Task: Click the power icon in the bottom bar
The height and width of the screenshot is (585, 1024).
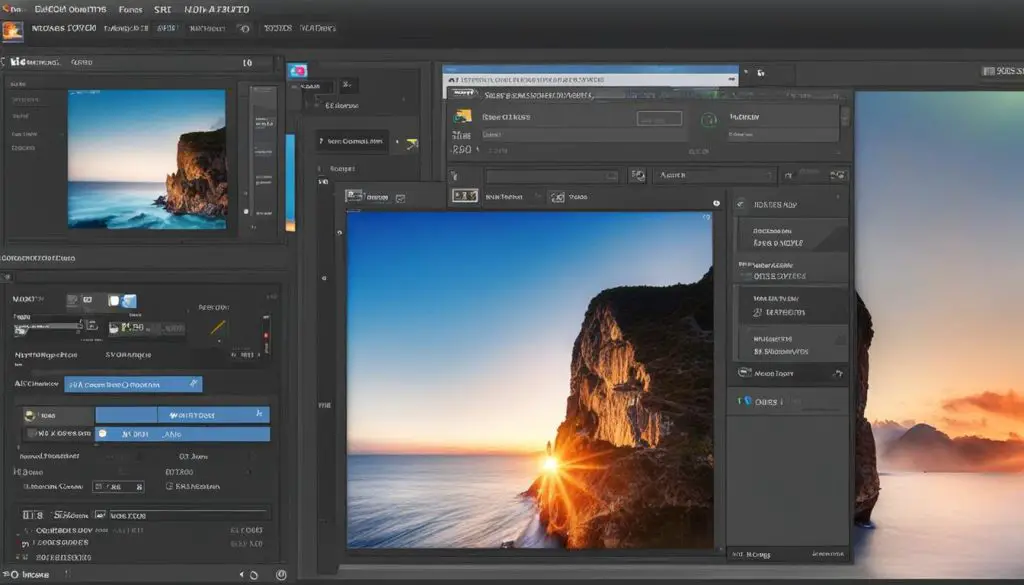Action: tap(281, 575)
